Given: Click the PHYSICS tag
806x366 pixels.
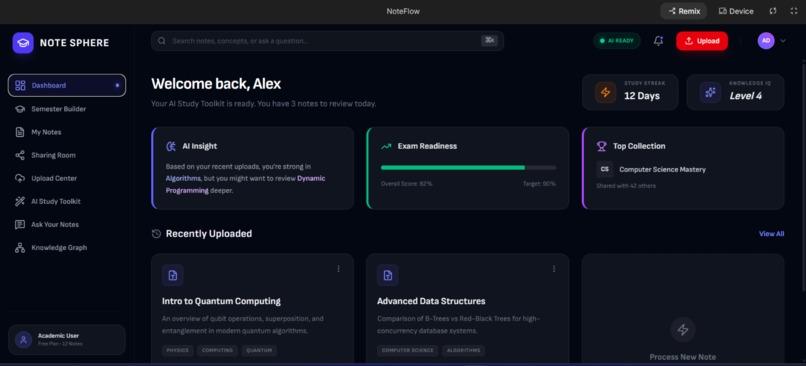Looking at the screenshot, I should tap(177, 351).
